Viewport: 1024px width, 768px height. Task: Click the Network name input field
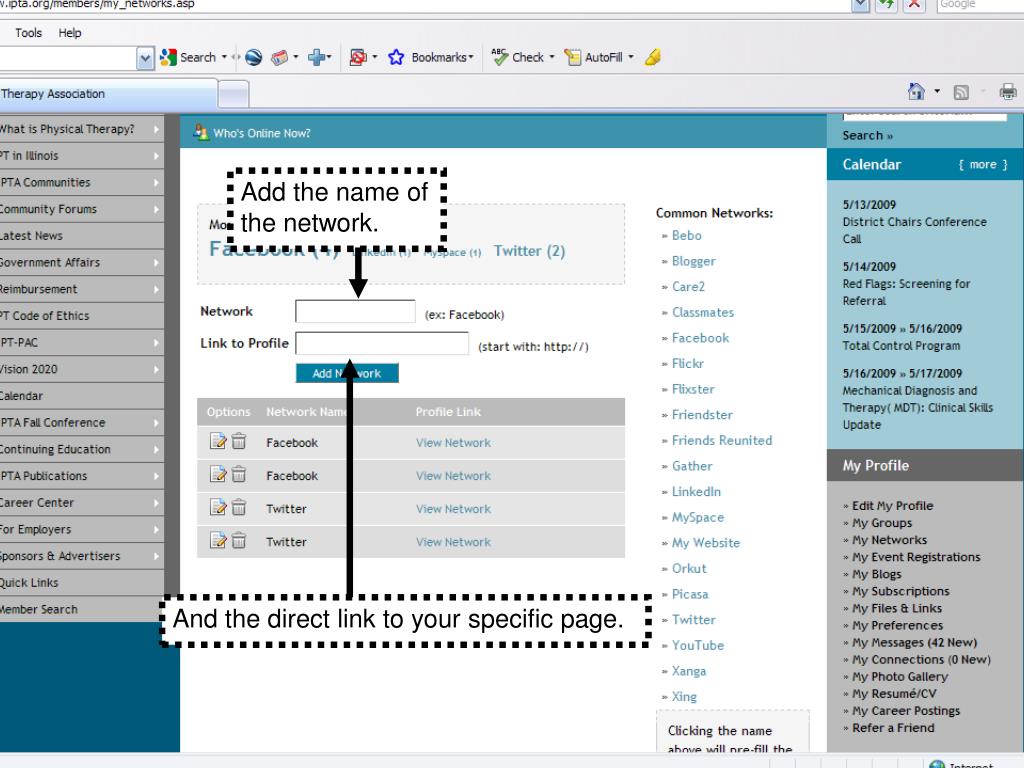pos(355,312)
